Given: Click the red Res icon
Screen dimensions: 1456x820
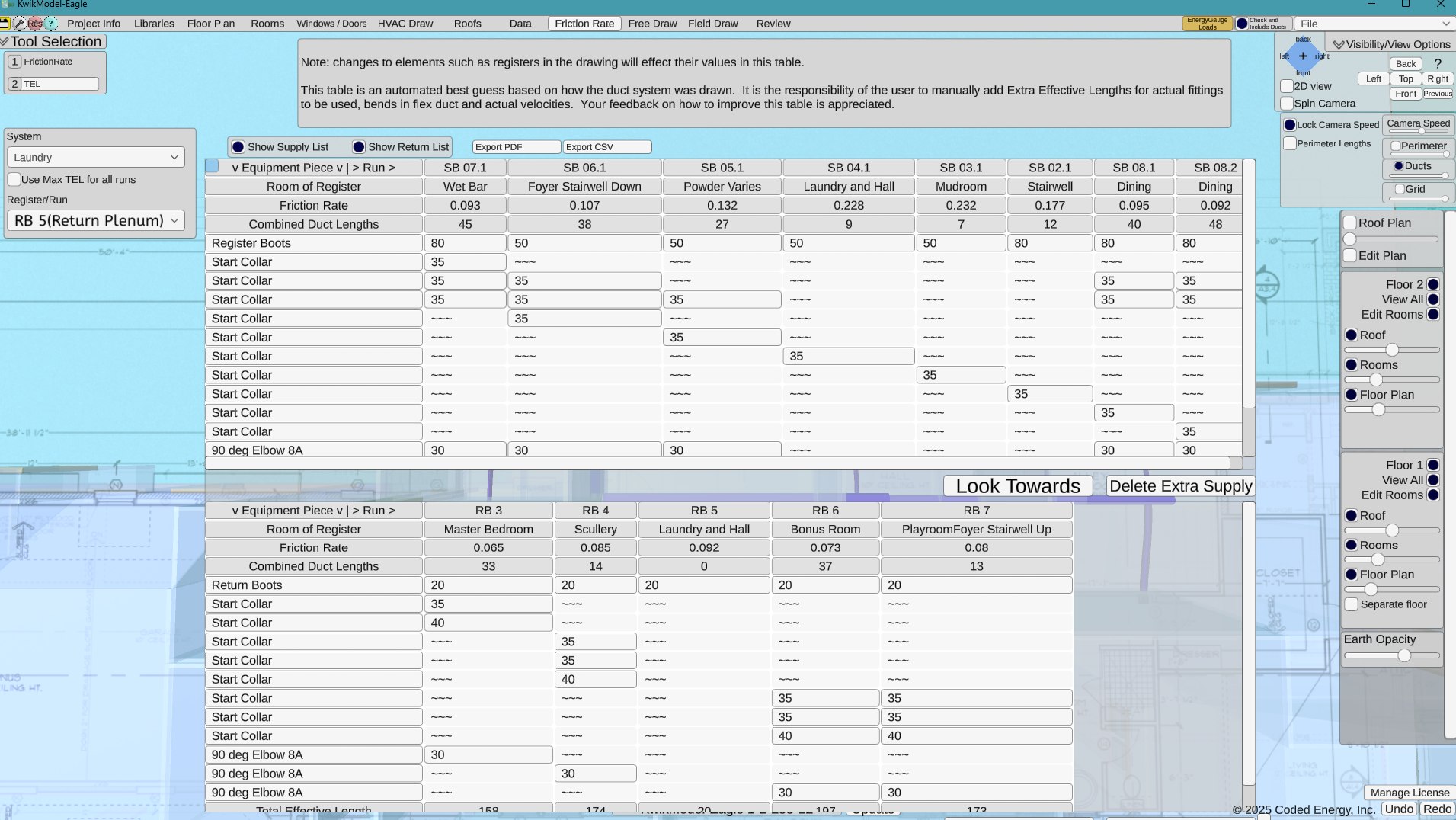Looking at the screenshot, I should pyautogui.click(x=35, y=24).
